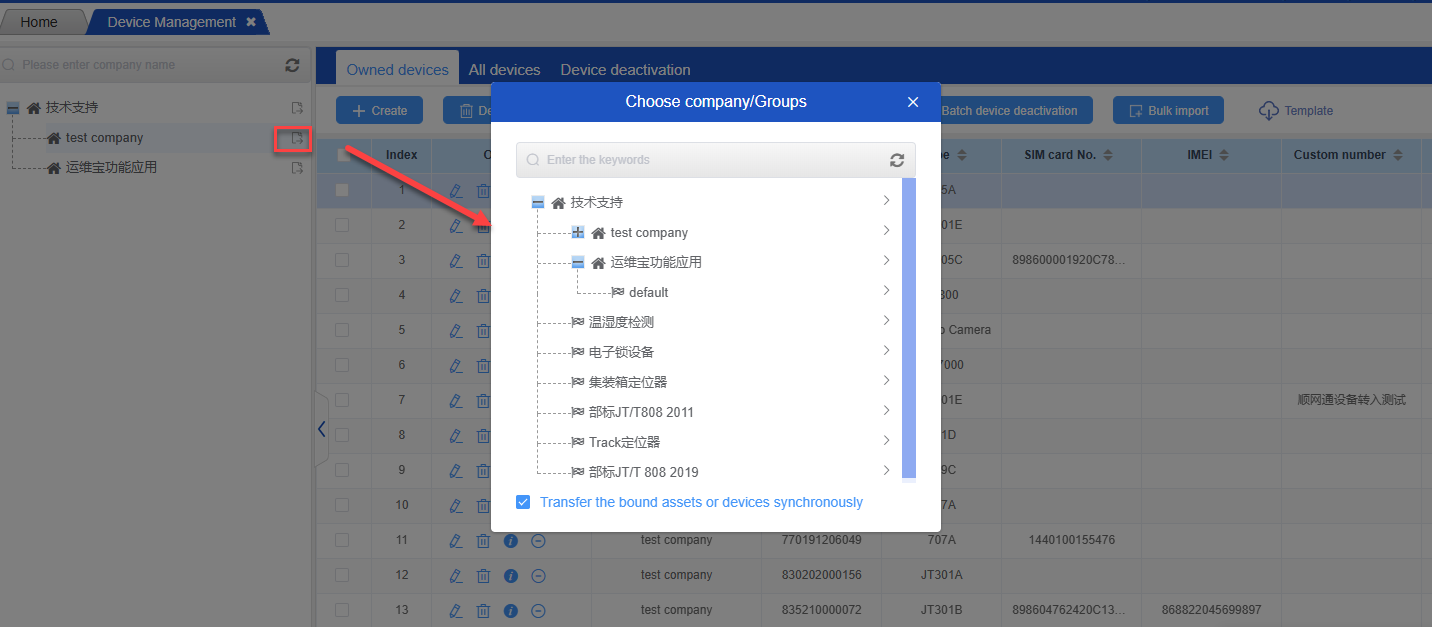Click minus circle icon in row 11
This screenshot has width=1432, height=627.
coord(538,540)
